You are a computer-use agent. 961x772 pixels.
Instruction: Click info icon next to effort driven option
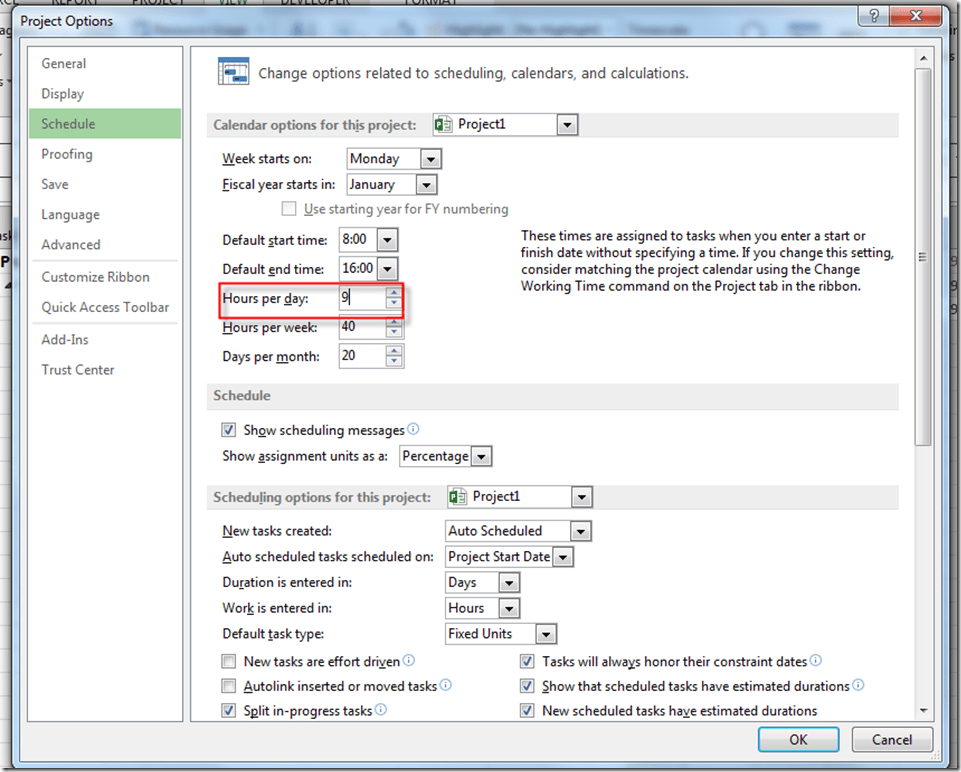(408, 661)
